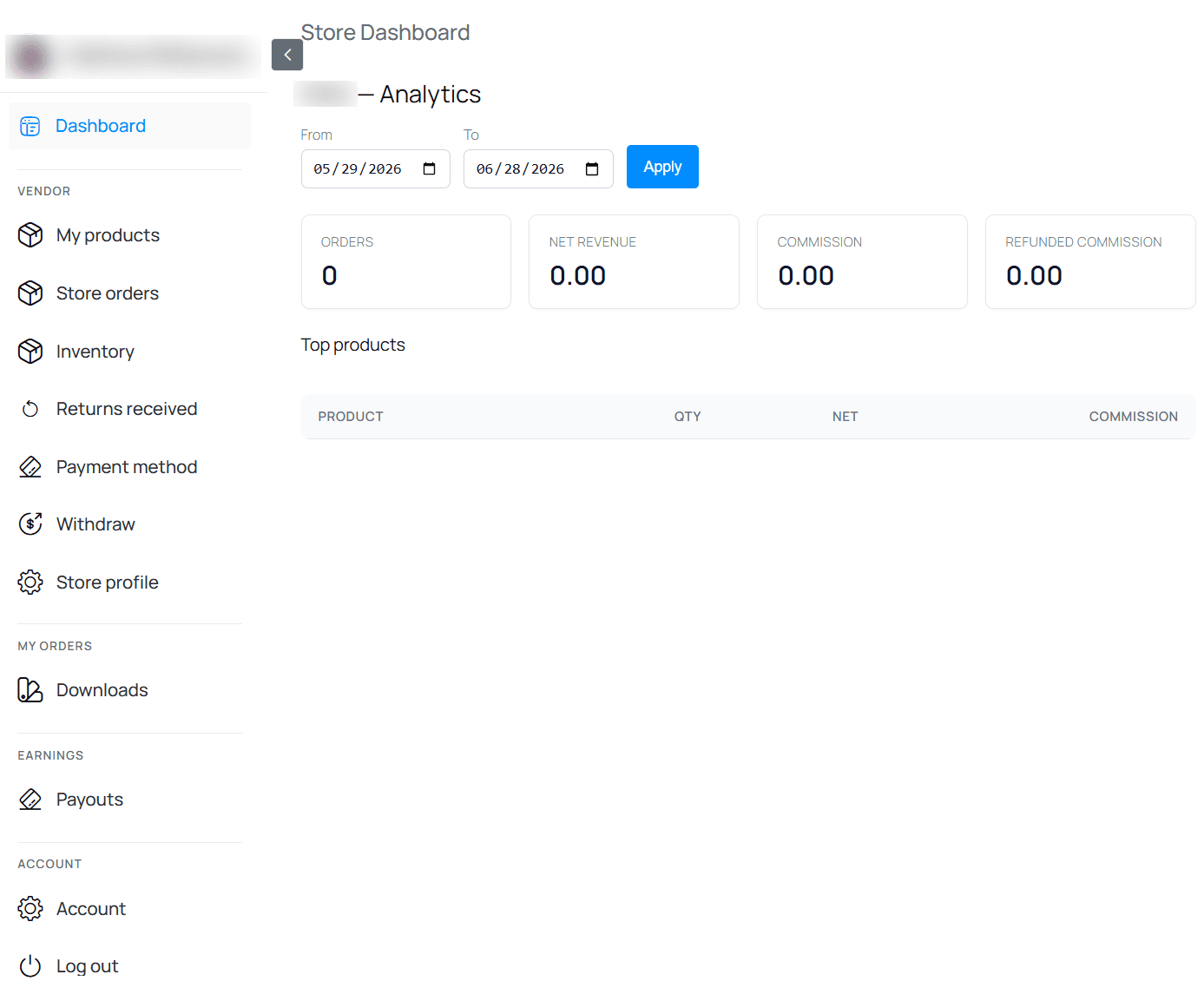Select Payment method in sidebar
Image resolution: width=1204 pixels, height=981 pixels.
(127, 467)
